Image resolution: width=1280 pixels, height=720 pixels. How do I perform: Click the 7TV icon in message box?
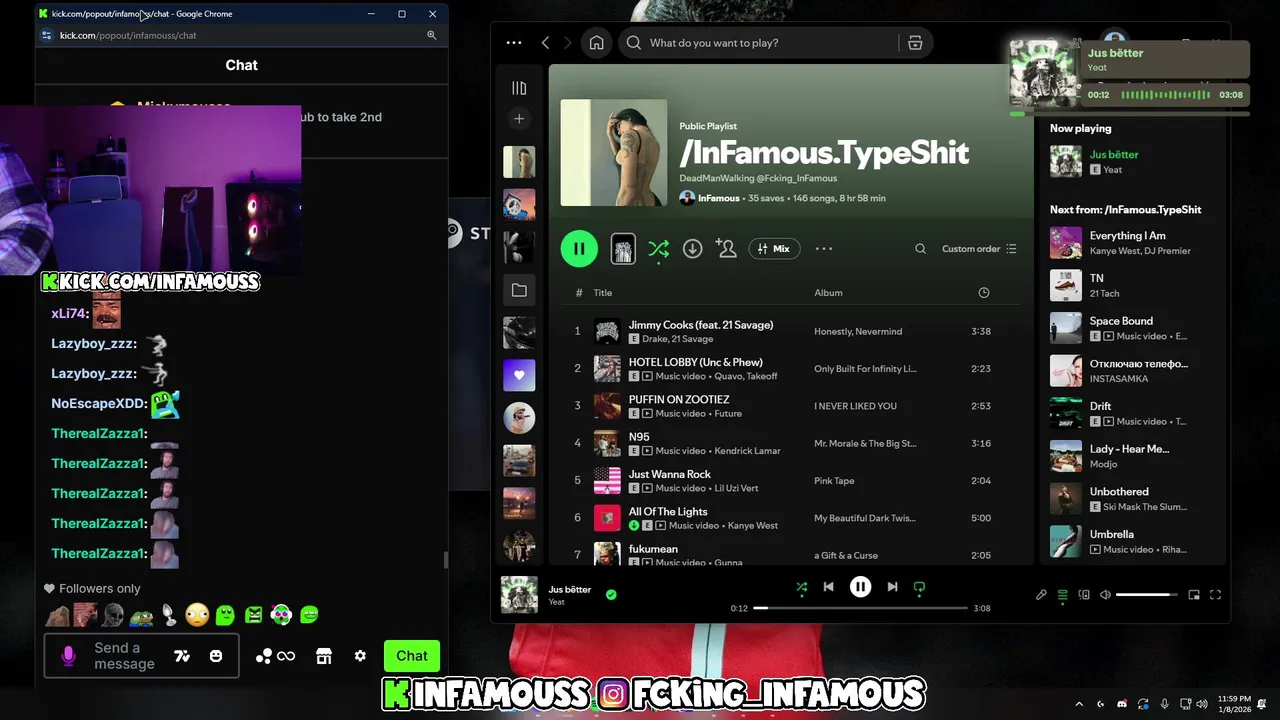tap(182, 656)
